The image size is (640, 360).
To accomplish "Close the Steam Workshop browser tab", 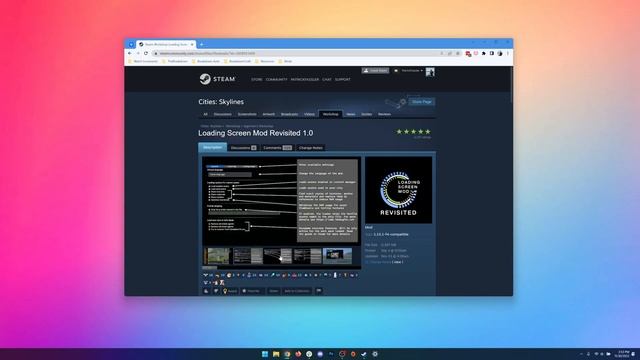I will 192,44.
